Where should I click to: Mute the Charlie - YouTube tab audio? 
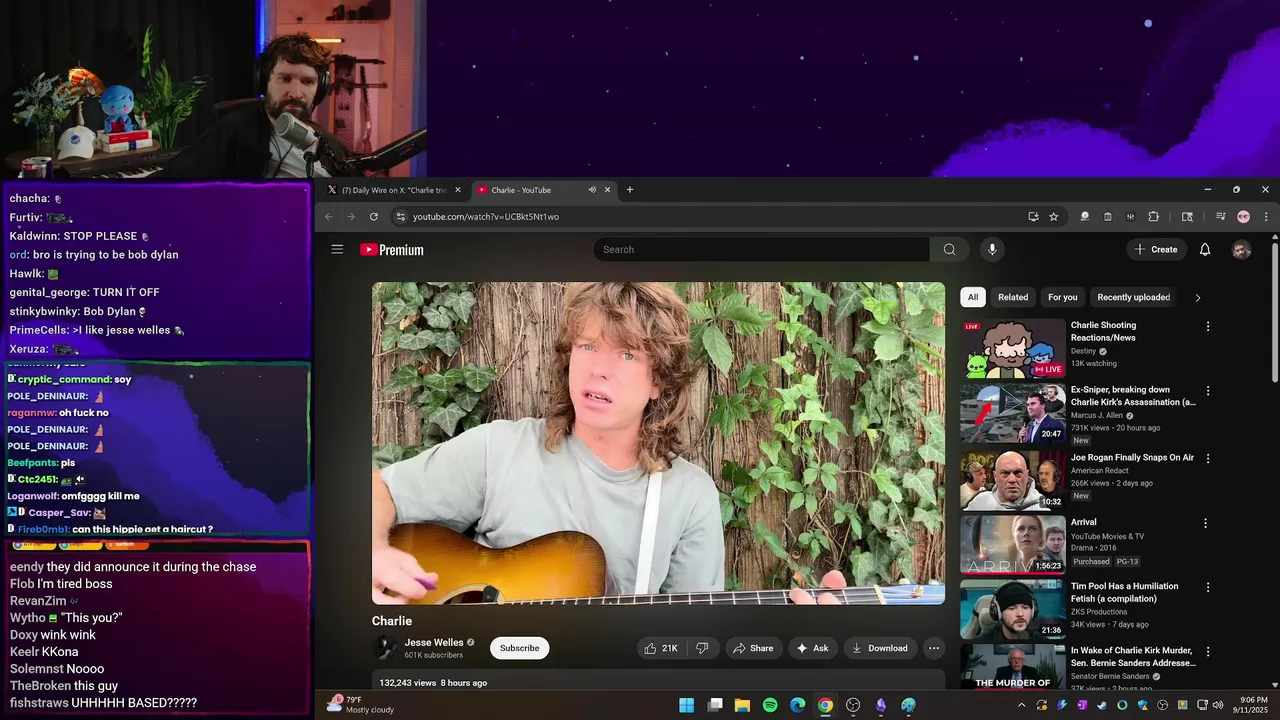pos(592,190)
